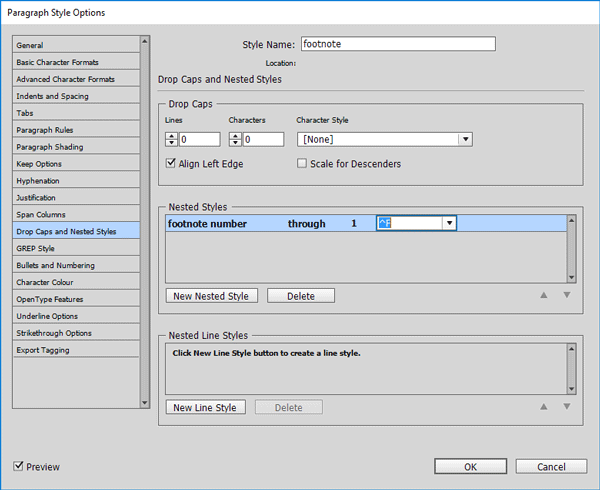Screen dimensions: 600x490
Task: Move nested line style down arrow
Action: pos(566,407)
